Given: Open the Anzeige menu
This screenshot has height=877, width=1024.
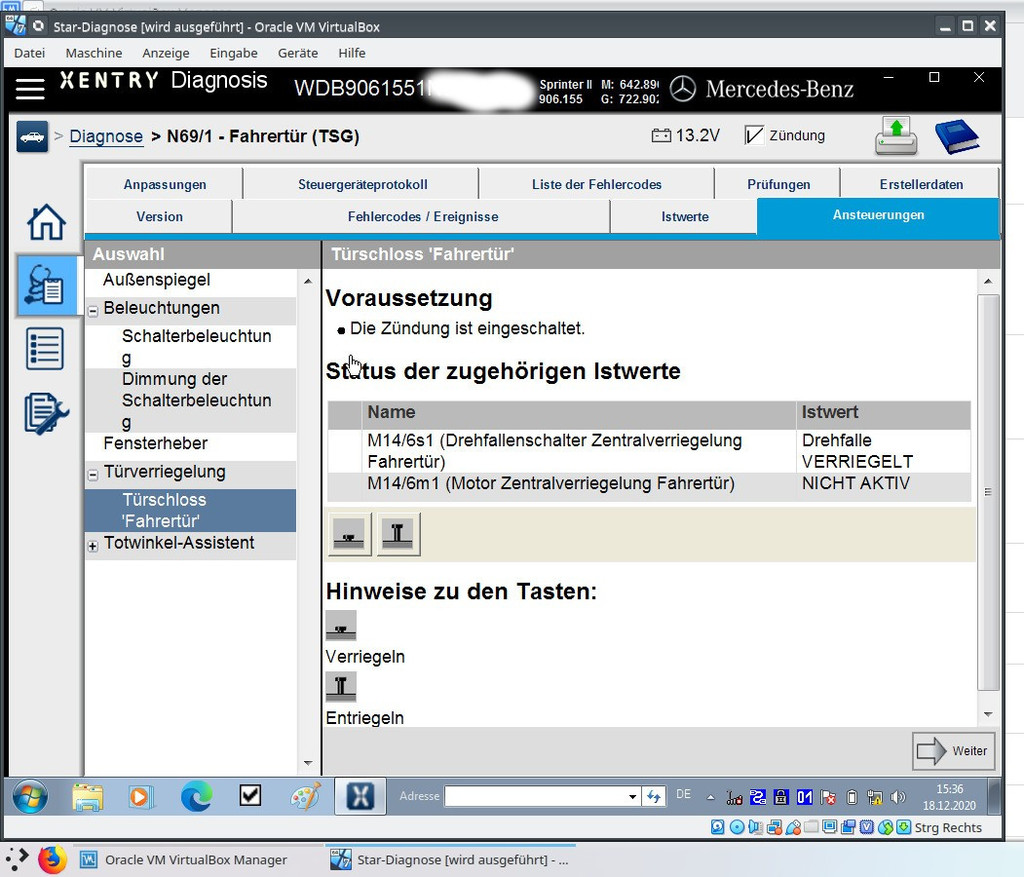Looking at the screenshot, I should pyautogui.click(x=166, y=53).
